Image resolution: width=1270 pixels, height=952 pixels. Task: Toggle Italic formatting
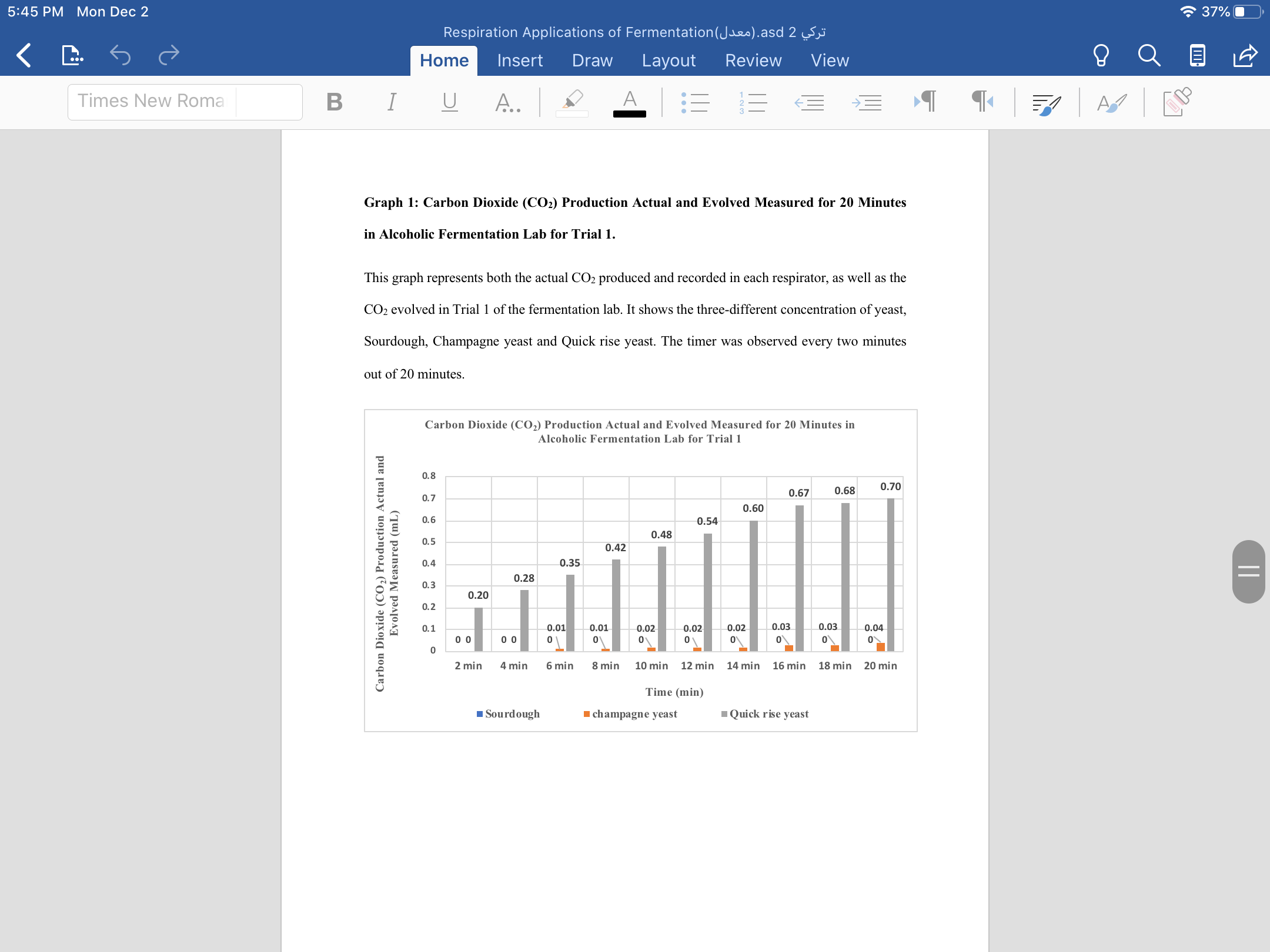(392, 102)
